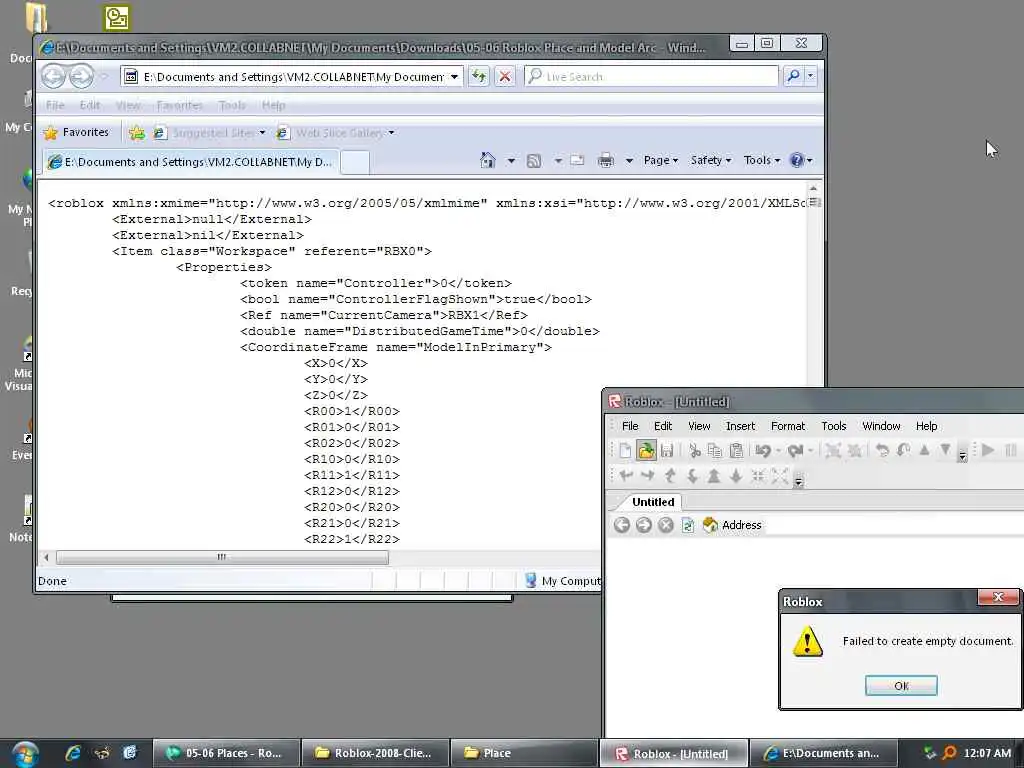Expand the IE address bar dropdown arrow
The image size is (1024, 768).
click(455, 76)
